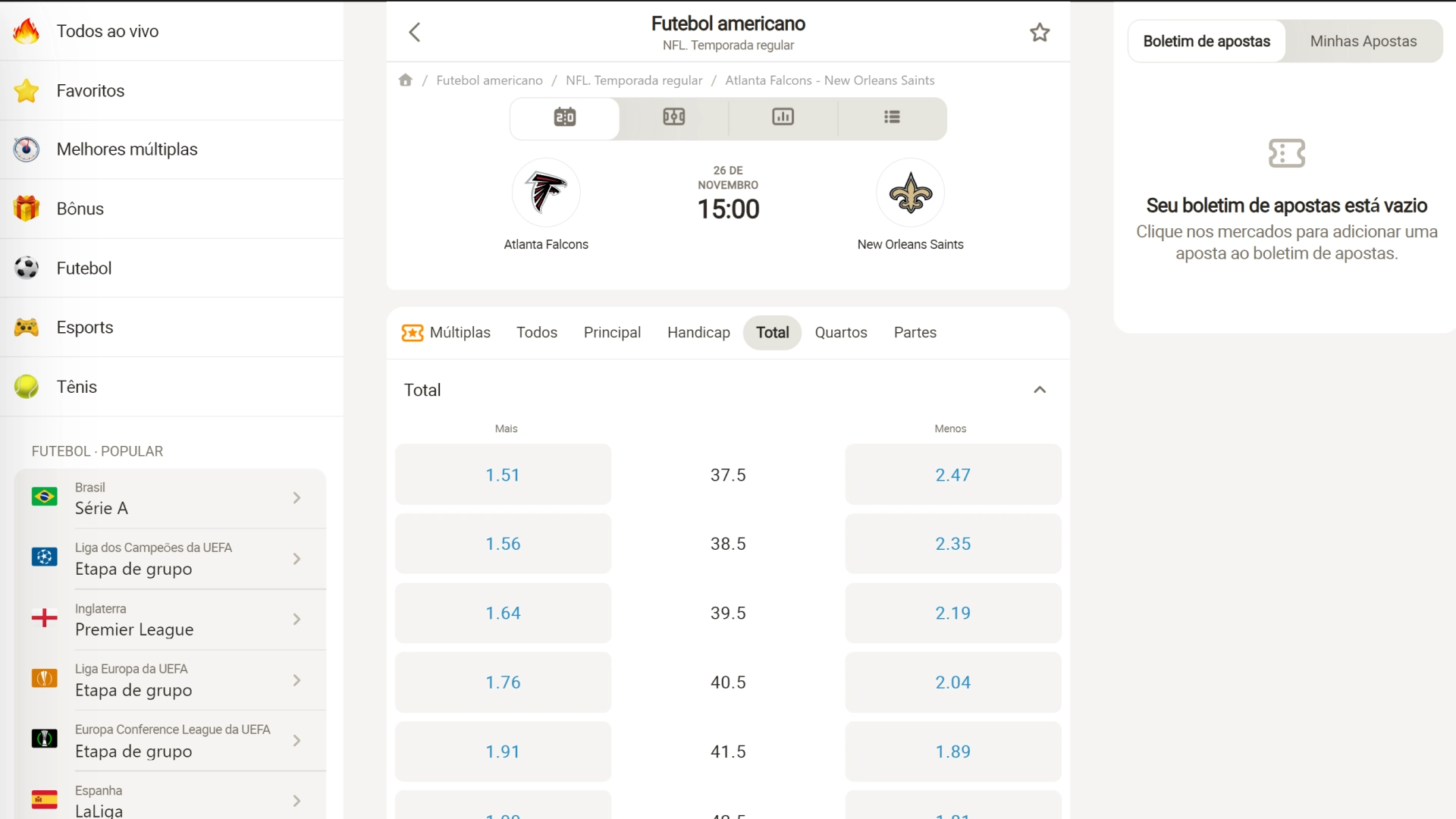
Task: Open the Handicap markets tab
Action: point(698,332)
